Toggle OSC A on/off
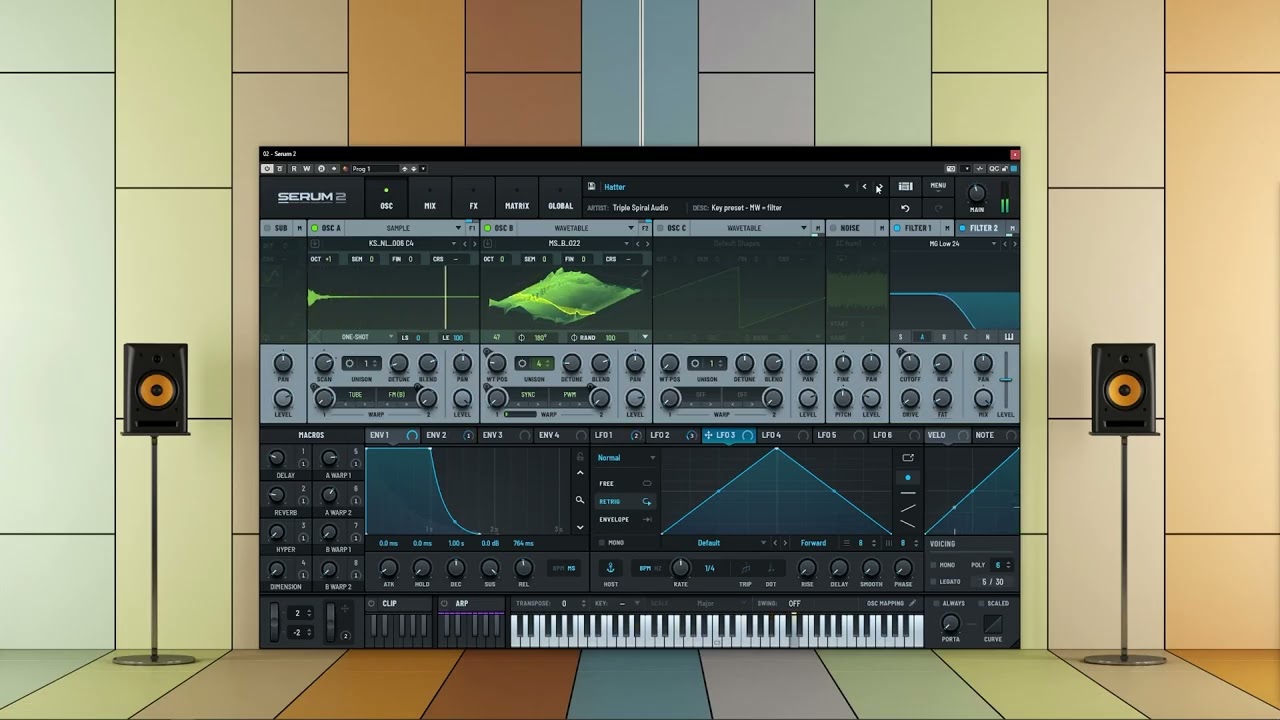The height and width of the screenshot is (720, 1280). click(315, 228)
